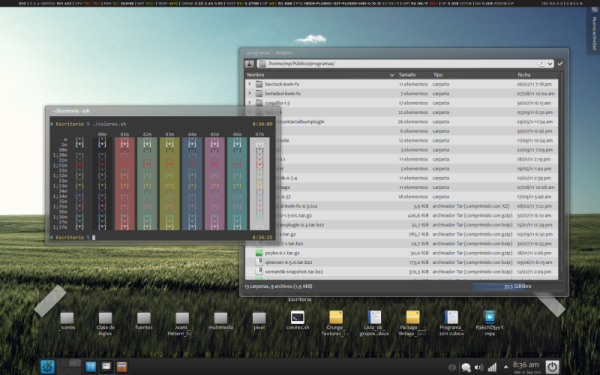Image resolution: width=600 pixels, height=375 pixels.
Task: Click the power button in panel
Action: point(552,367)
